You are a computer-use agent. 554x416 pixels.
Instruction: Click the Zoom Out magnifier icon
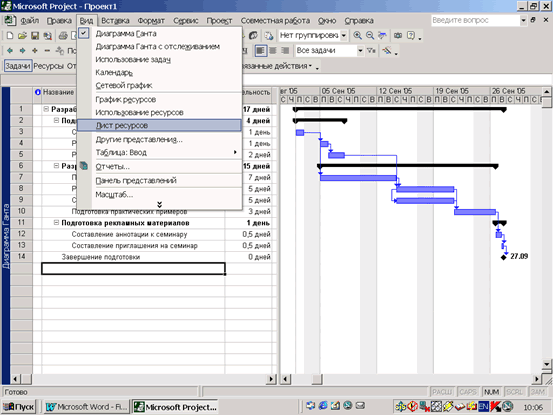[370, 35]
